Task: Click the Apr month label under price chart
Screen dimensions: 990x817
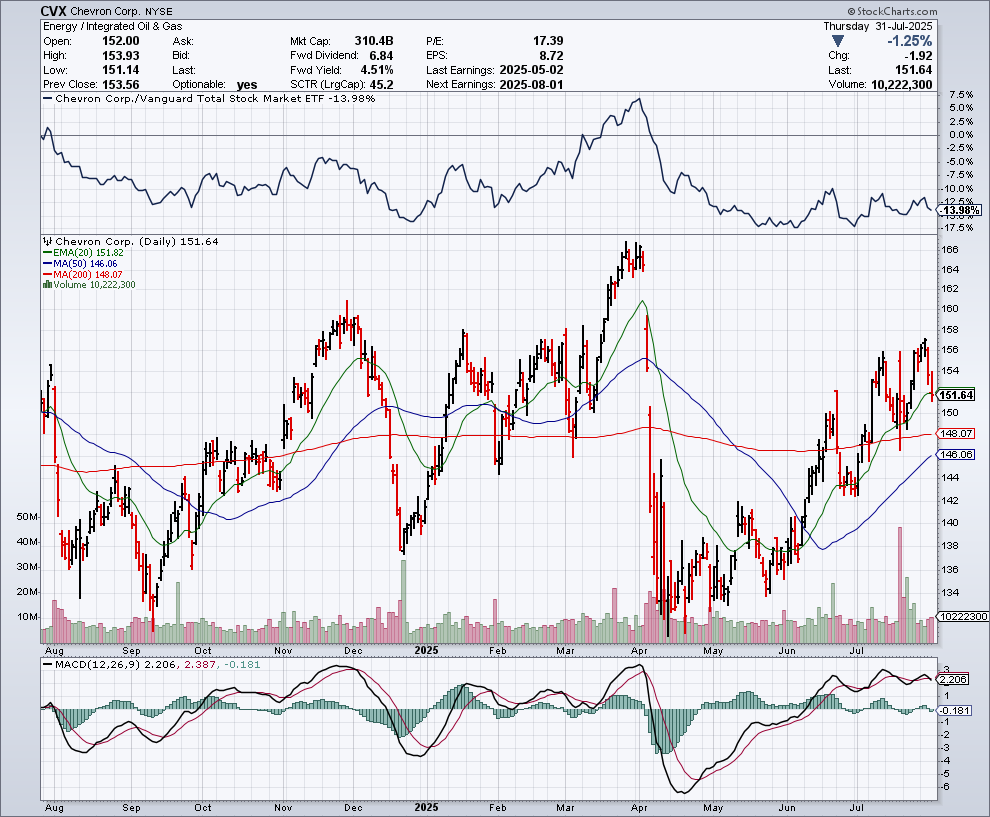Action: click(x=640, y=650)
